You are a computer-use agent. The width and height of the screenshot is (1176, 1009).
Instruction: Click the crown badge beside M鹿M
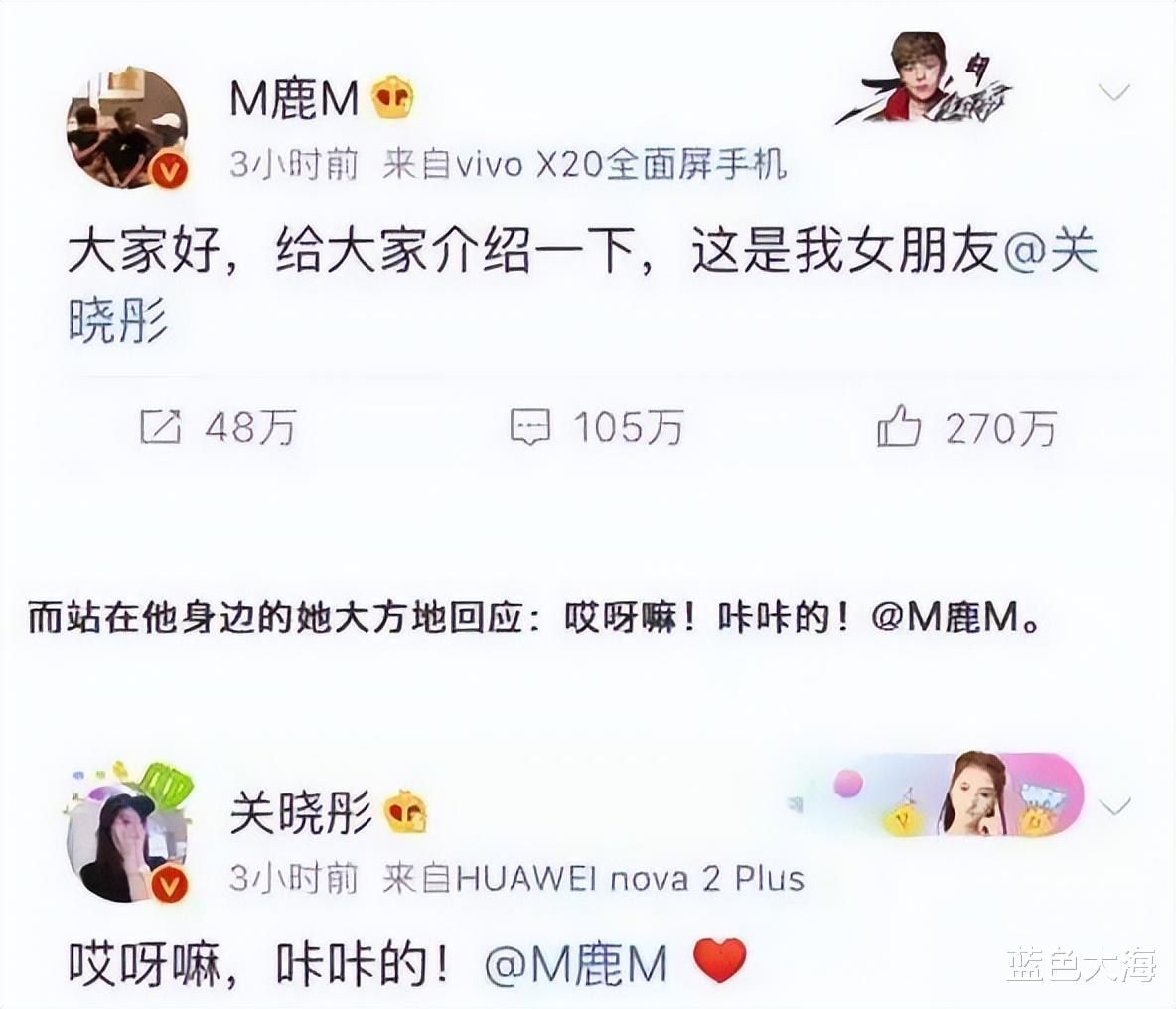click(393, 98)
